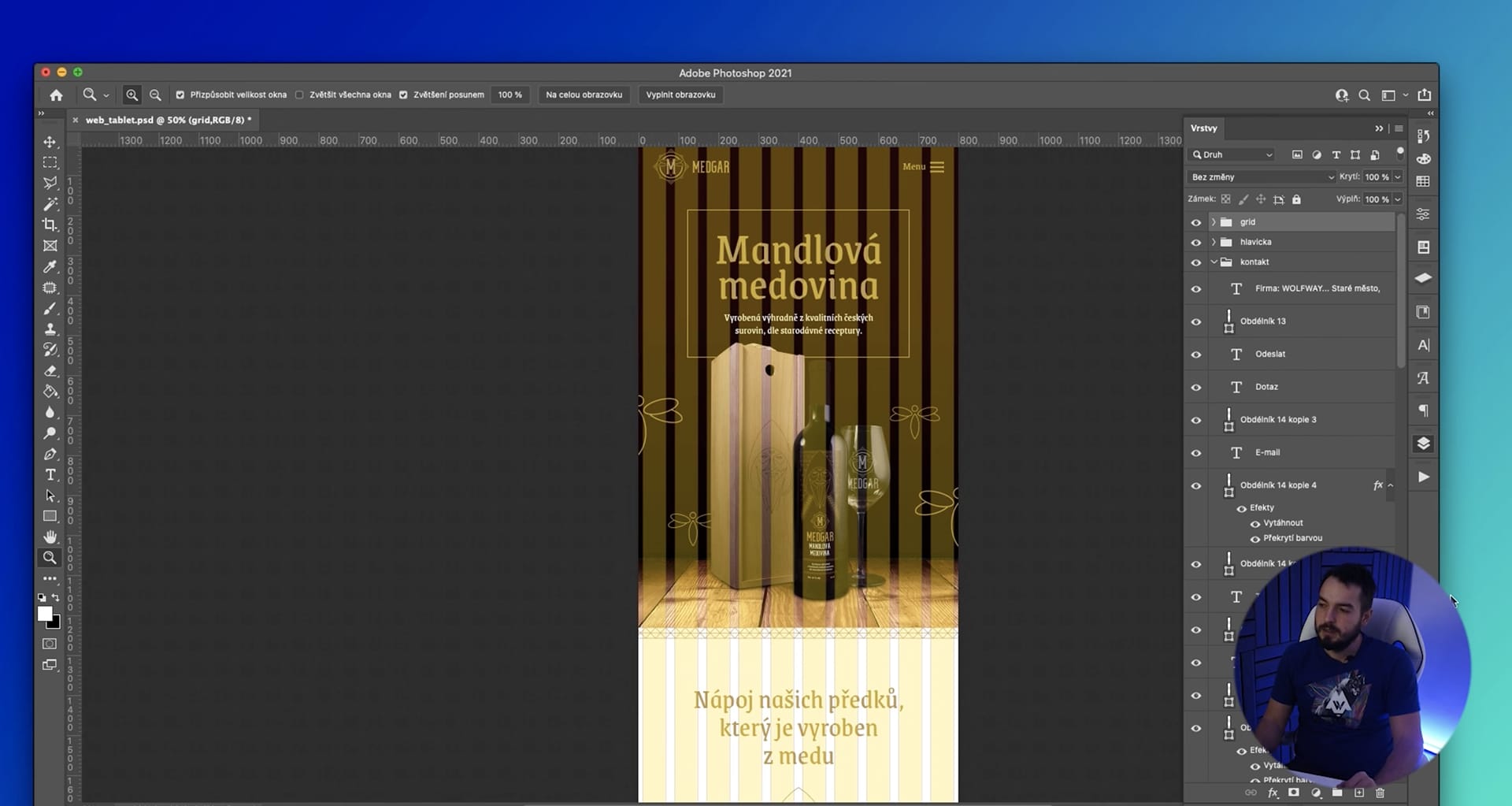The height and width of the screenshot is (806, 1512).
Task: Select the Rectangular Marquee tool
Action: (x=50, y=162)
